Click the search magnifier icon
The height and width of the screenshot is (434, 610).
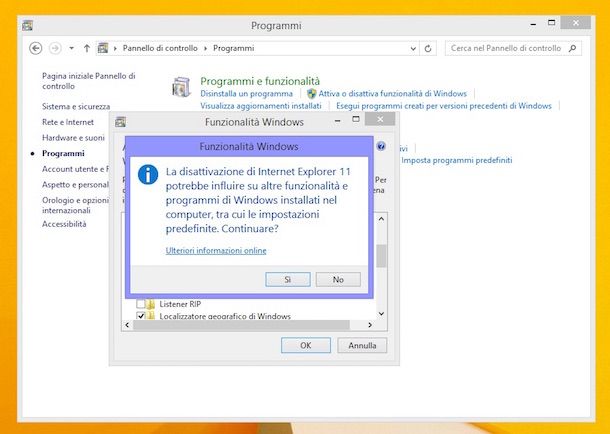[572, 48]
